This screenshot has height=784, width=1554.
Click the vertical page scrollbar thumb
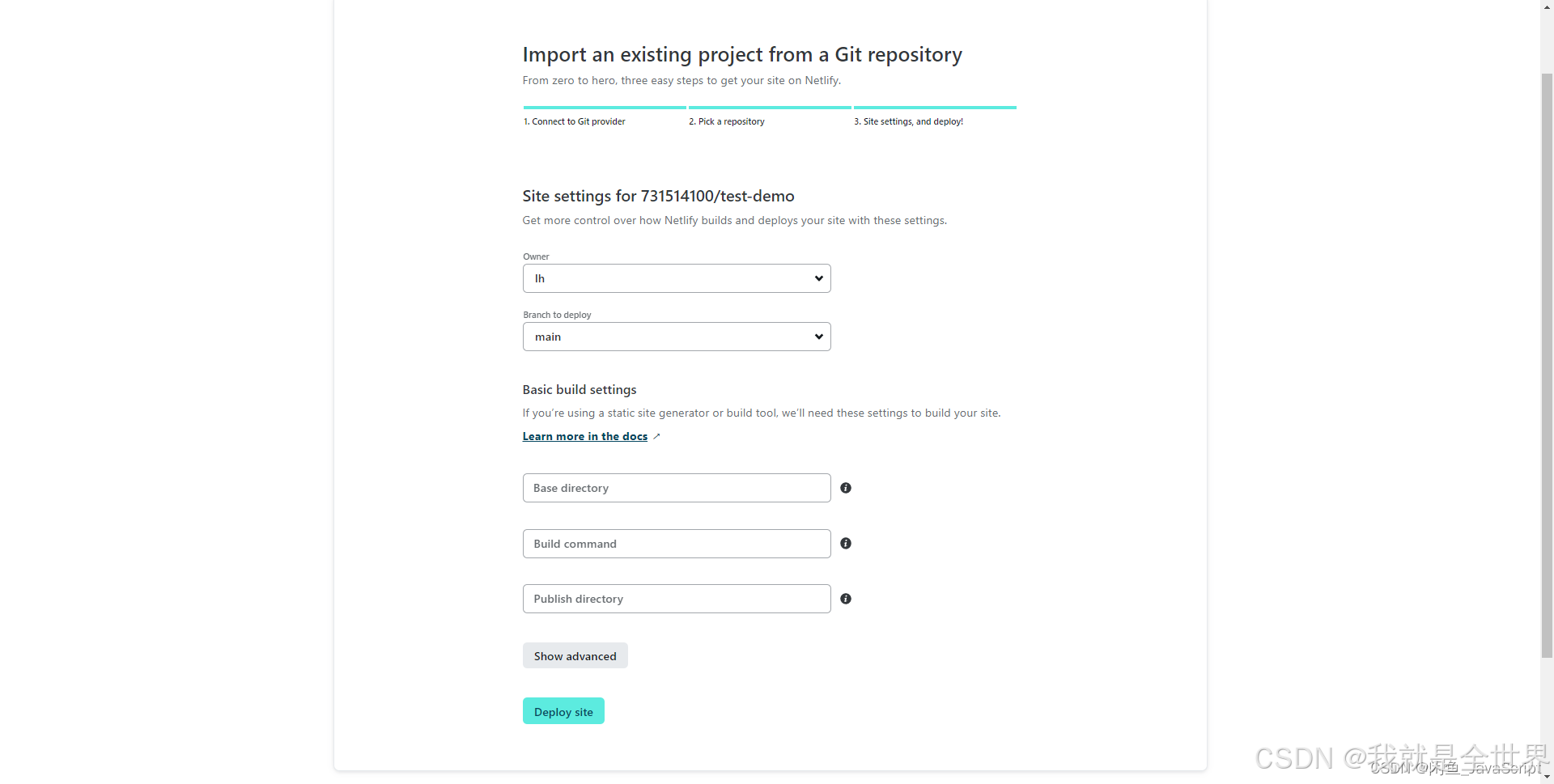(x=1547, y=364)
